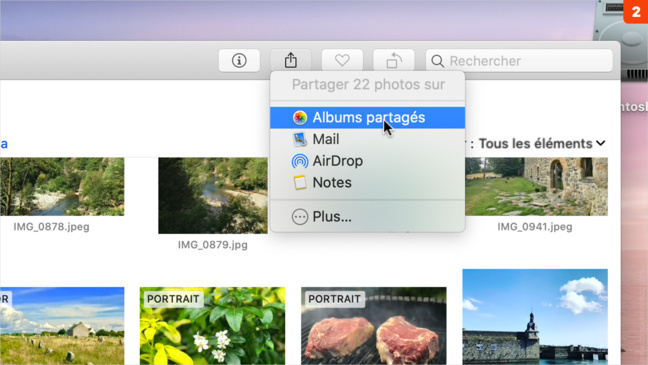This screenshot has width=648, height=365.
Task: Select the harbor fortress photo
Action: click(x=535, y=317)
